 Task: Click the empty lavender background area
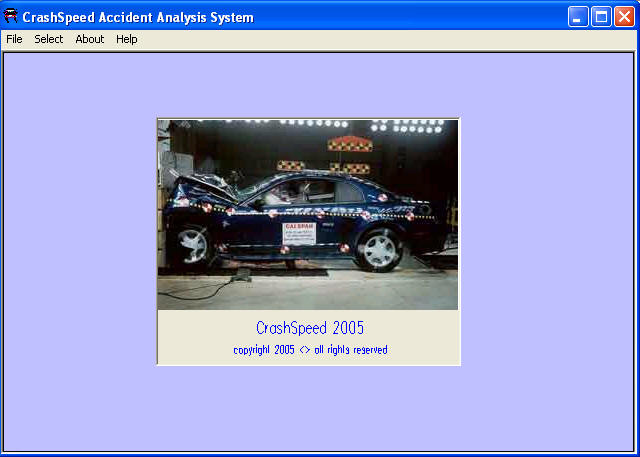[x=80, y=250]
